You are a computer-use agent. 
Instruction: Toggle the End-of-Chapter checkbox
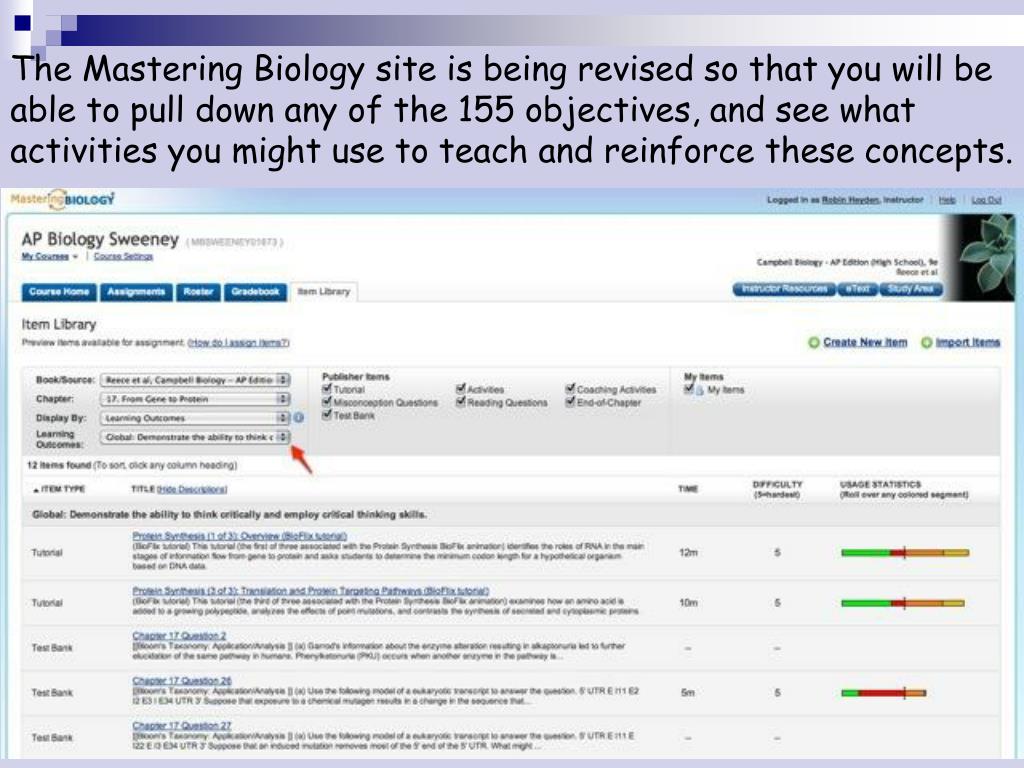click(x=570, y=402)
